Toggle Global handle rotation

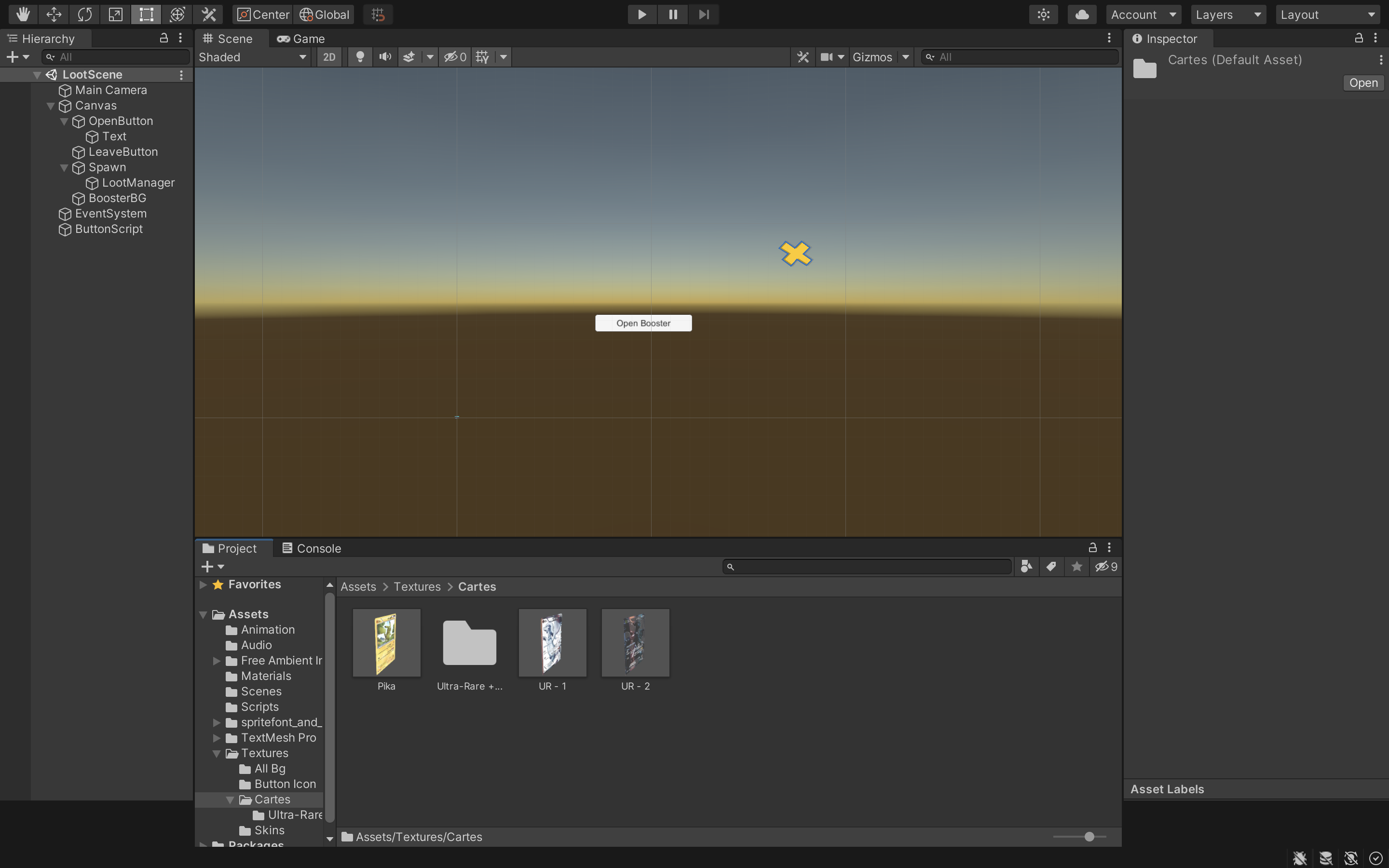point(324,14)
